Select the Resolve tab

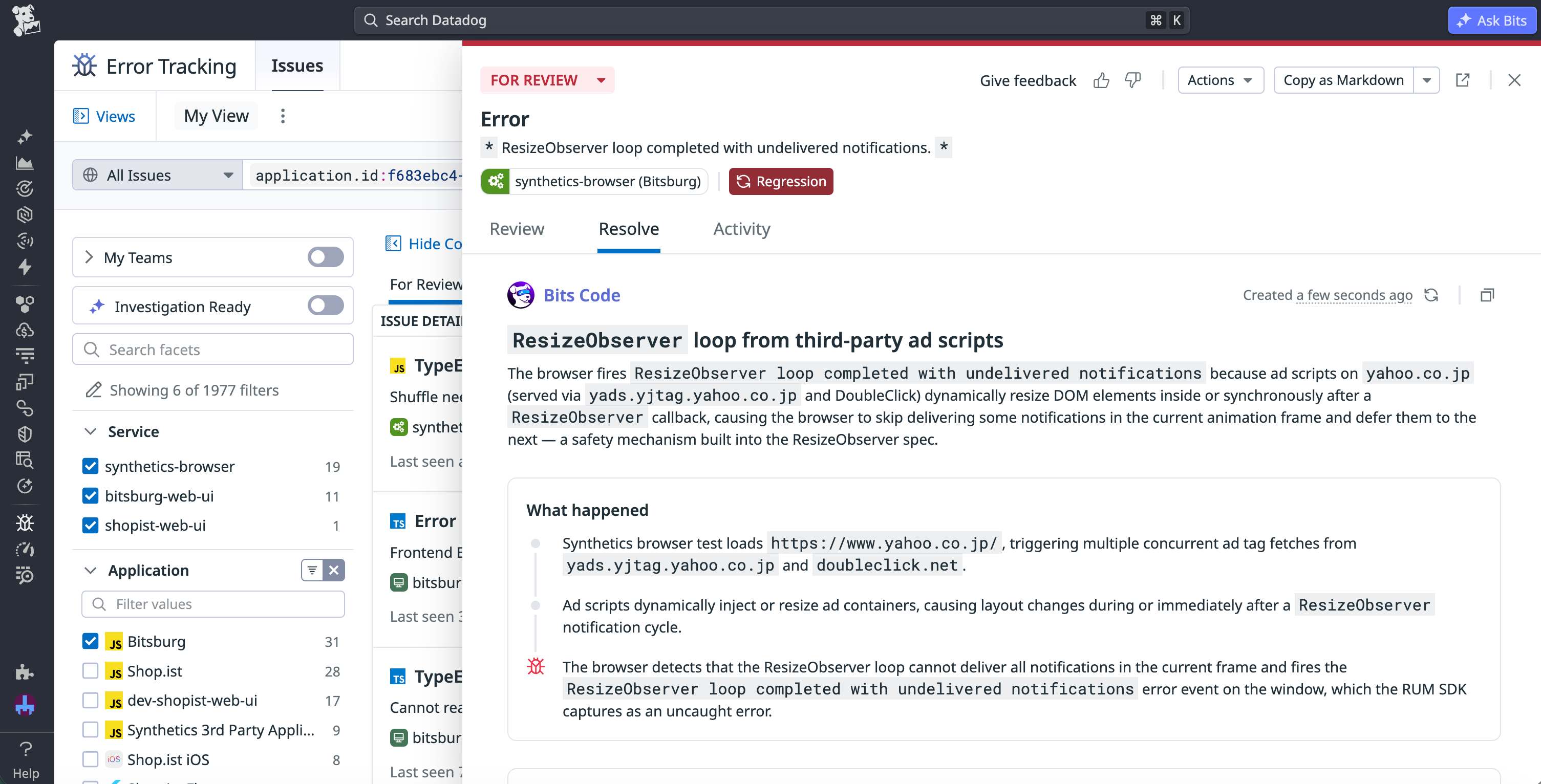(x=629, y=229)
